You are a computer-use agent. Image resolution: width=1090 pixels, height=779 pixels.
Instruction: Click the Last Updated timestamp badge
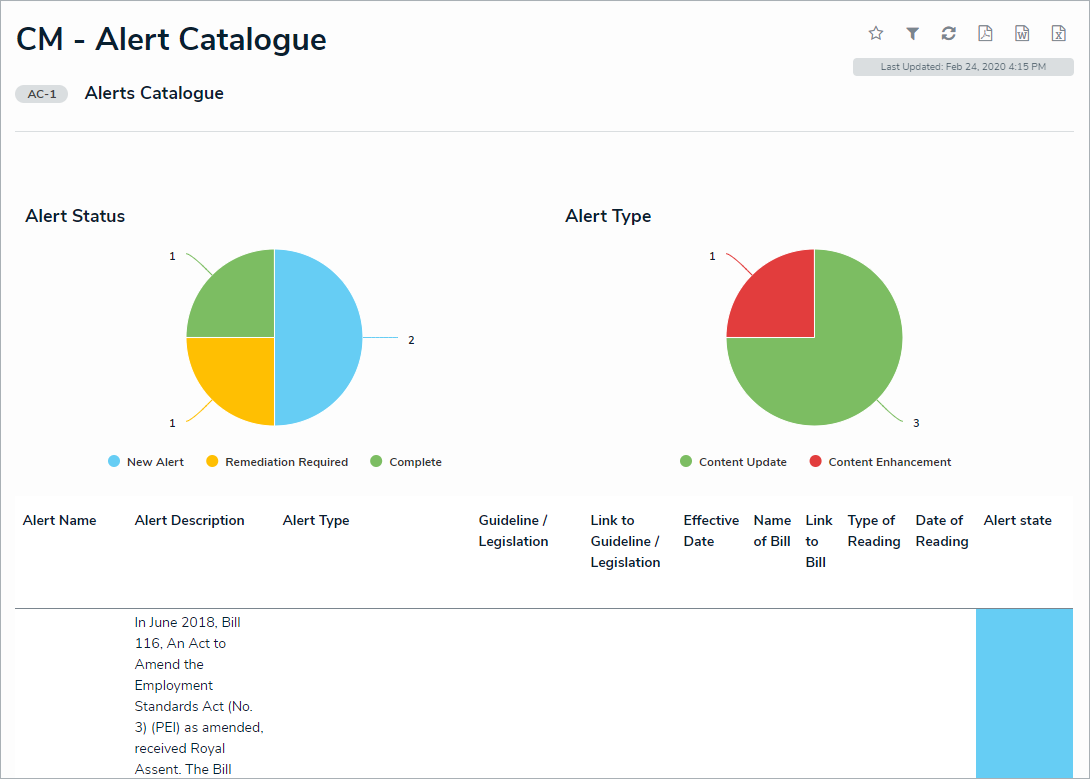coord(962,67)
